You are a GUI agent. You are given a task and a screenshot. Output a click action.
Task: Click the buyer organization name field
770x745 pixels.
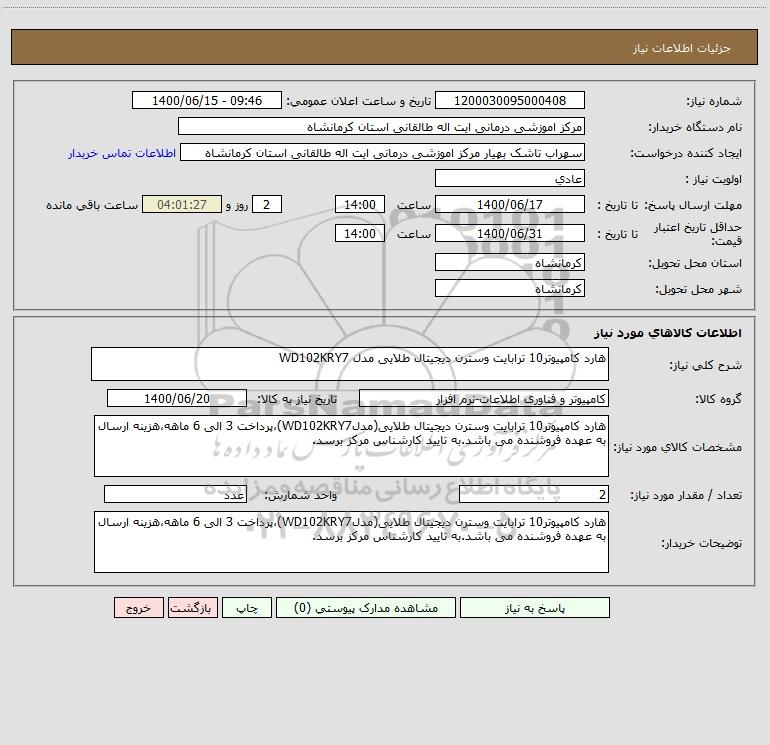click(x=381, y=126)
